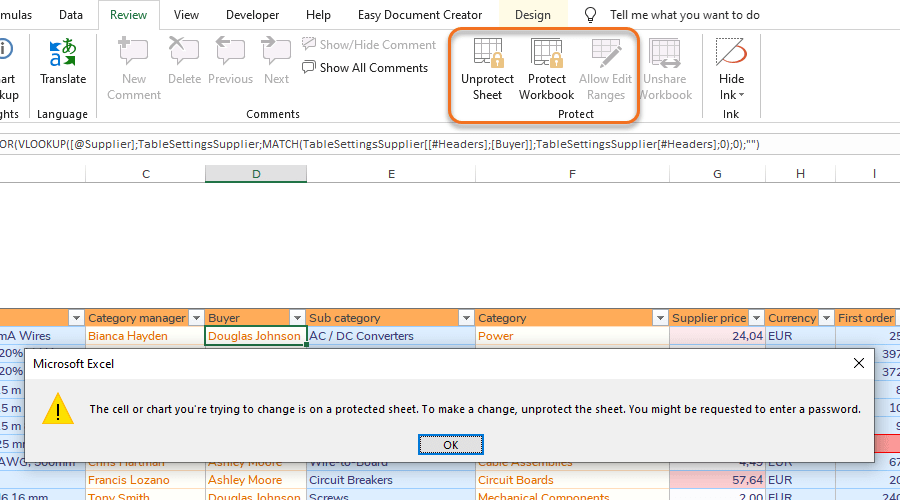Click the Tell me lightbulb icon
This screenshot has height=500, width=900.
pos(590,15)
